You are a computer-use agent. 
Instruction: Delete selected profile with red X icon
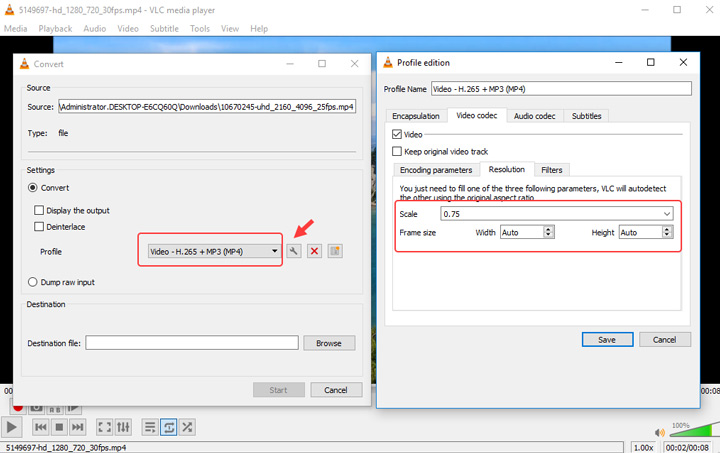click(x=315, y=251)
